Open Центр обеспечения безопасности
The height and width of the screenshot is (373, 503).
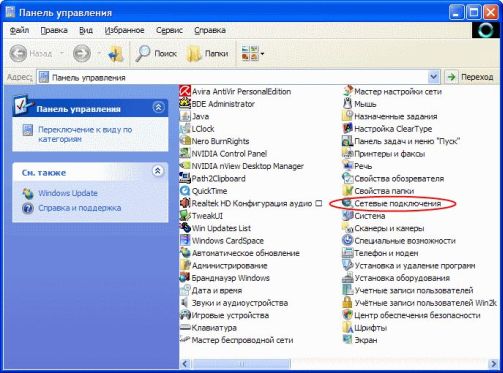[411, 315]
